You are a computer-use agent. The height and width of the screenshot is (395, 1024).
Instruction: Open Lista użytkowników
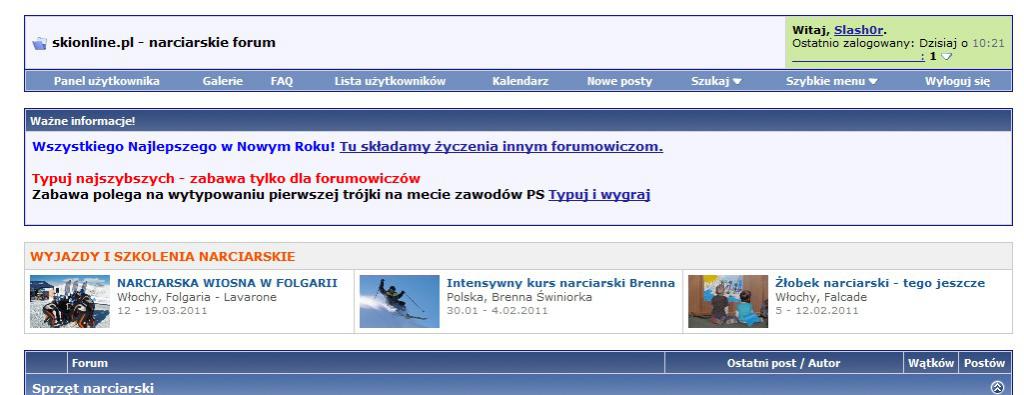click(x=390, y=82)
